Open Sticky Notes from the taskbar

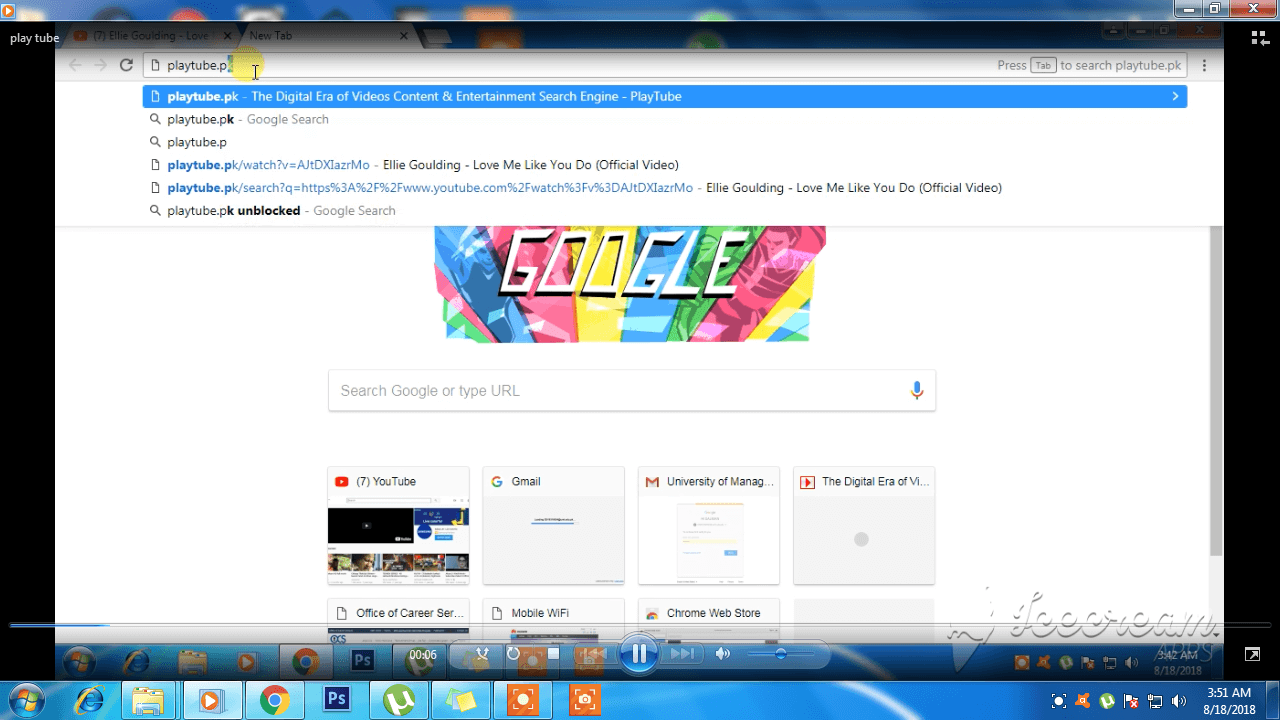tap(461, 700)
